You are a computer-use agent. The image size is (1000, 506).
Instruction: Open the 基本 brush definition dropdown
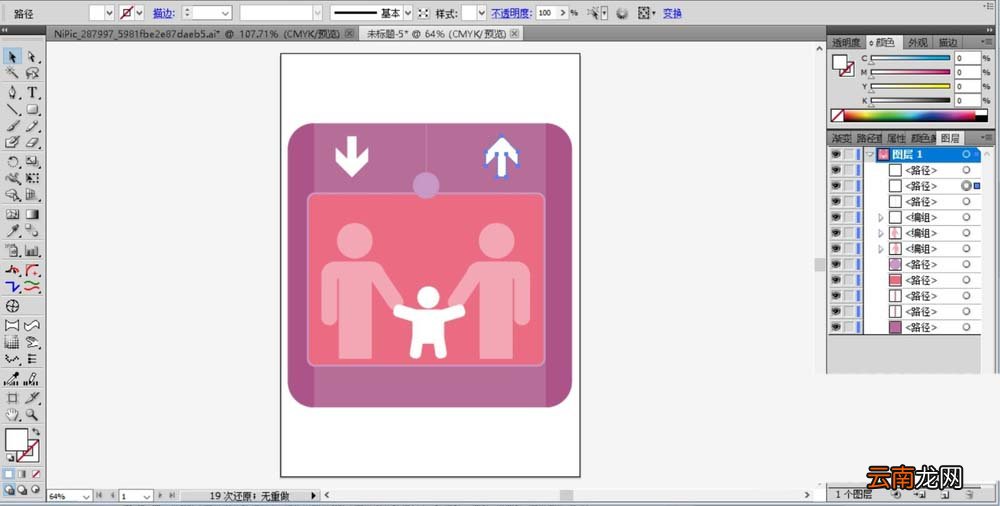tap(408, 13)
